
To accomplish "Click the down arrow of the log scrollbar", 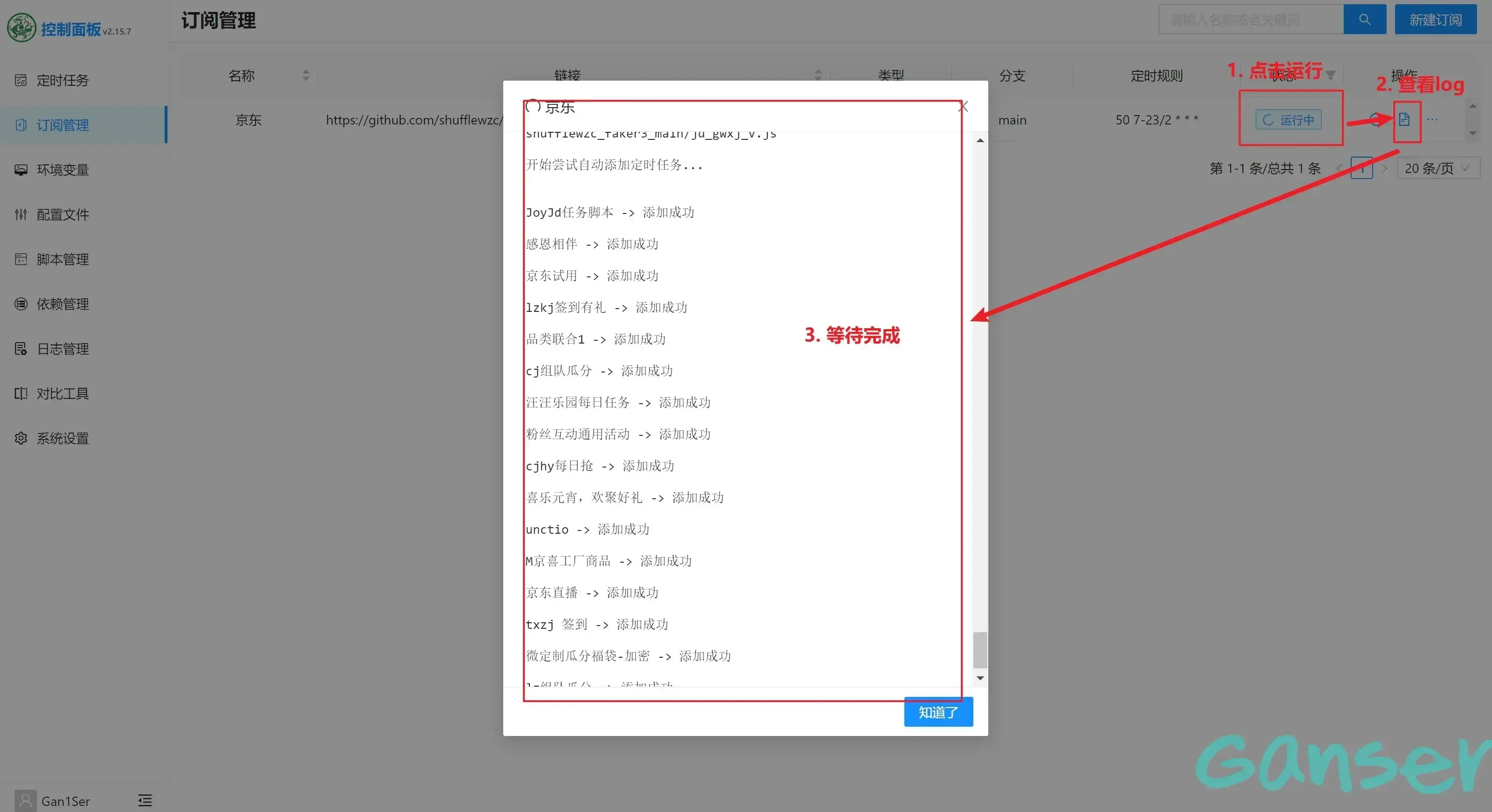I will (980, 678).
